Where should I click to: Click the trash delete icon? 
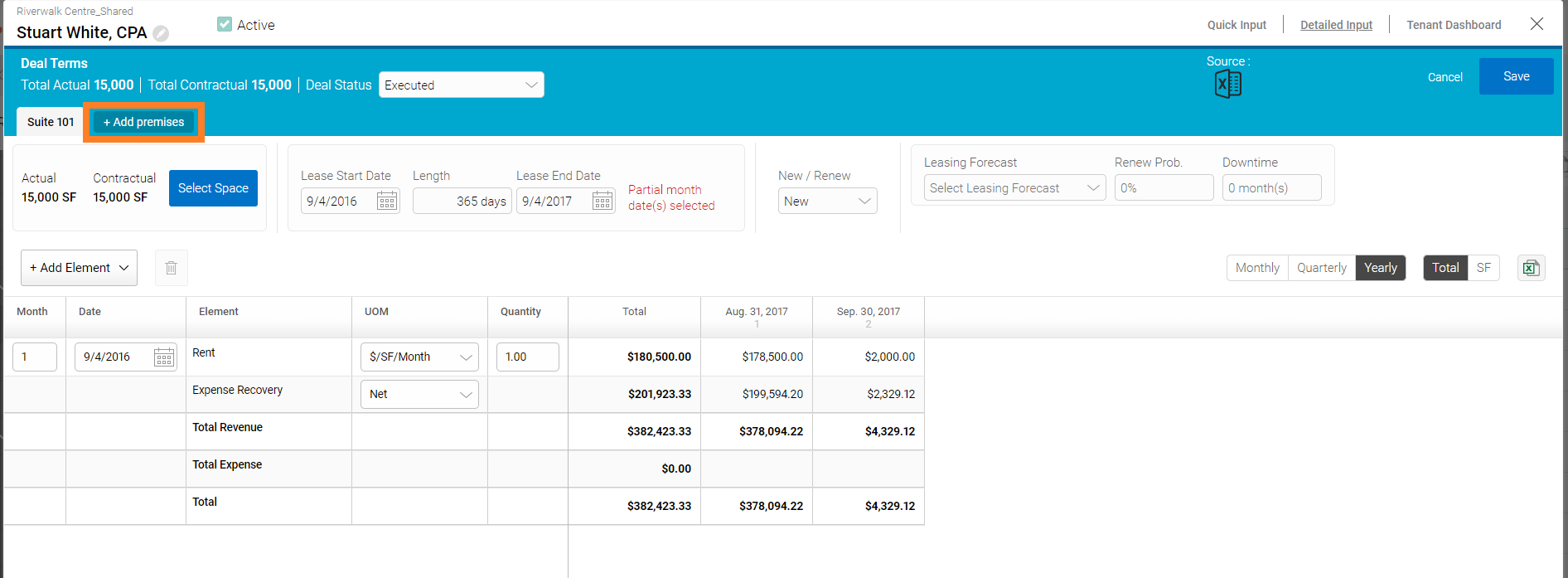[171, 268]
